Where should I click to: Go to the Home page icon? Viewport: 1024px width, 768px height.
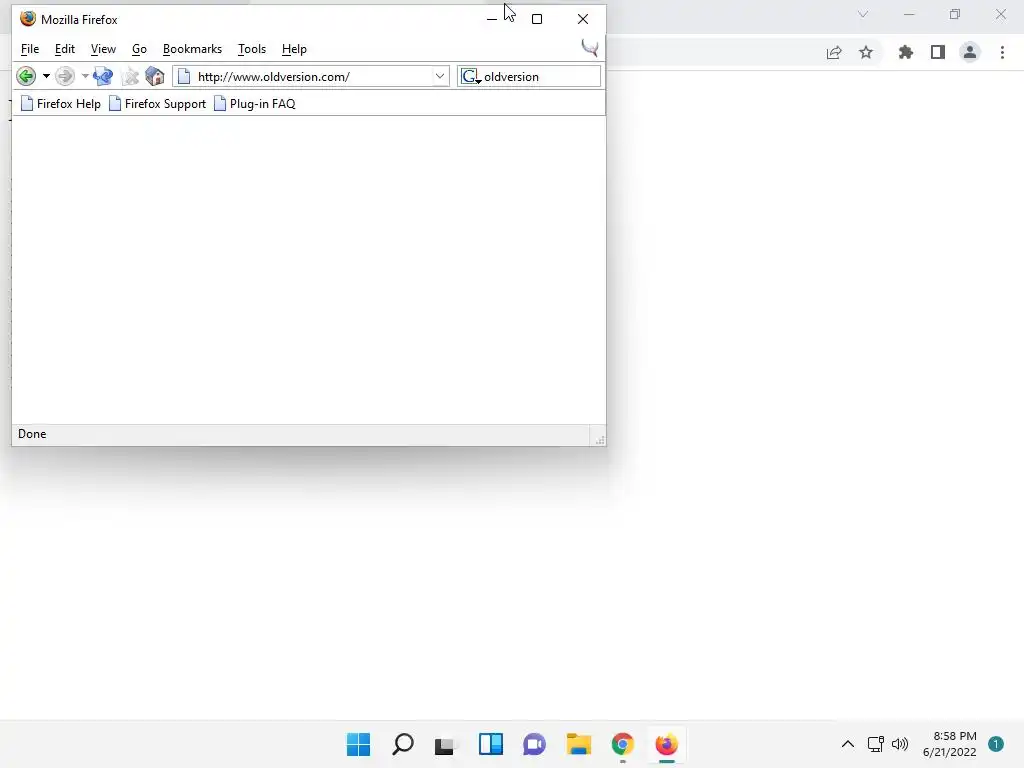pos(155,76)
